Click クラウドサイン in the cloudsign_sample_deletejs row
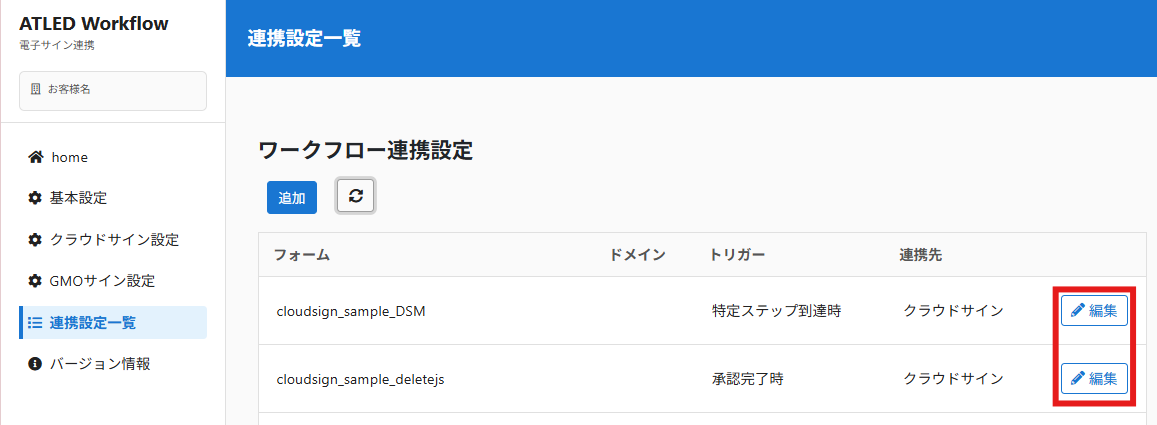 tap(953, 379)
